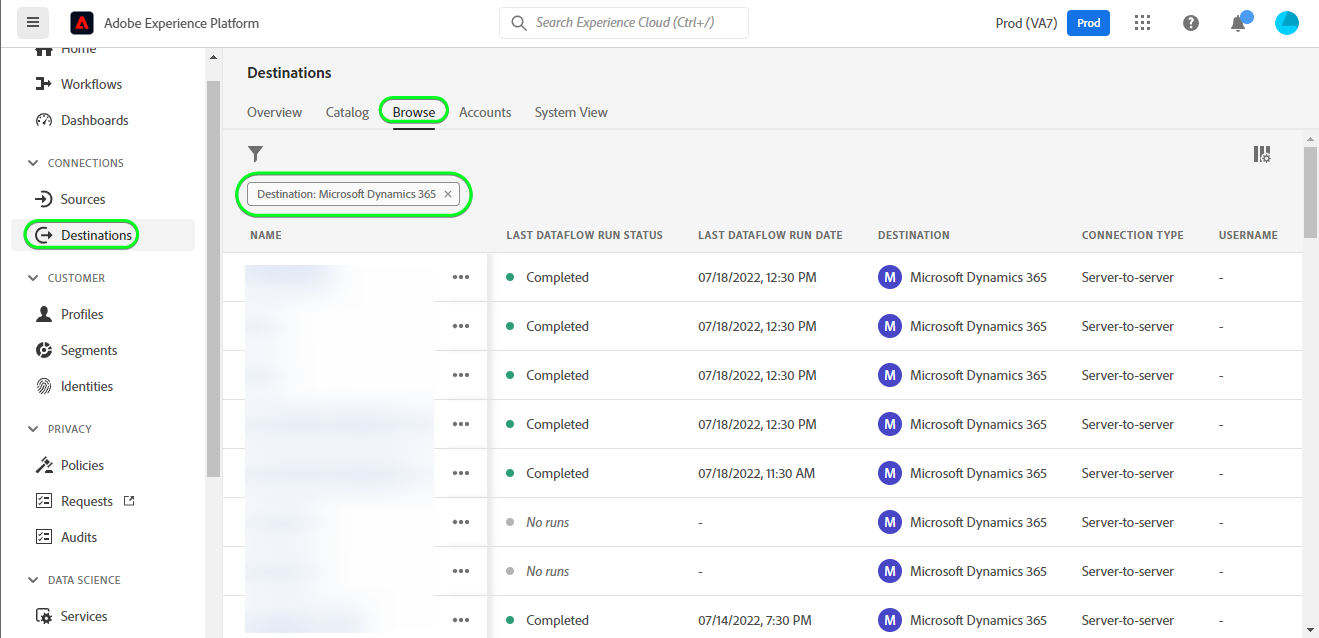Click first 'No runs' status cell
Viewport: 1319px width, 638px height.
click(x=547, y=522)
